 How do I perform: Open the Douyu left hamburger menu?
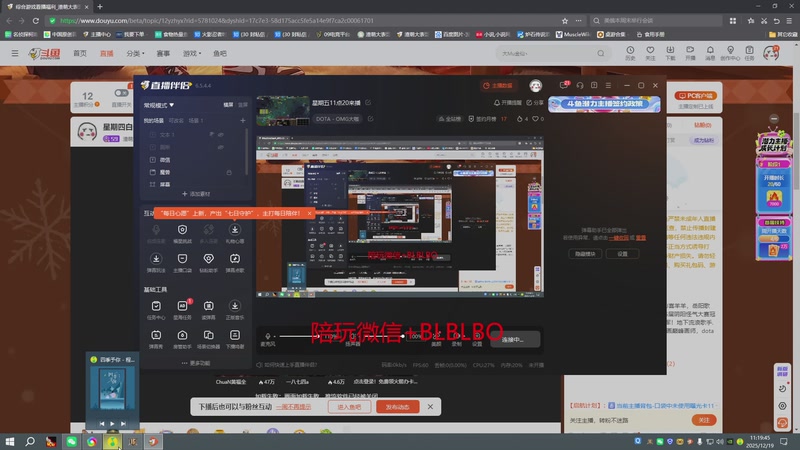click(x=15, y=53)
